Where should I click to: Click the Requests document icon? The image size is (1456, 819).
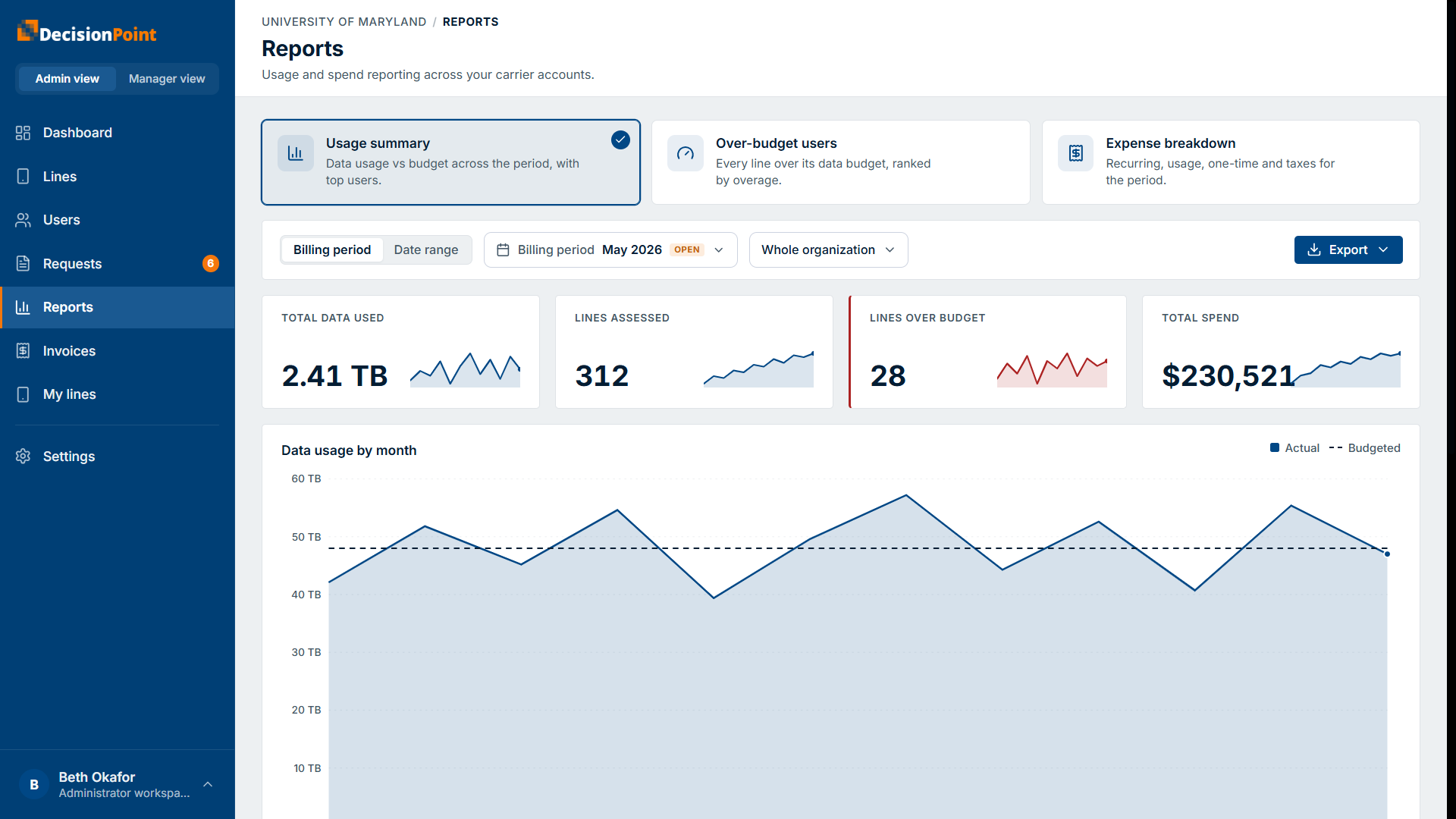pyautogui.click(x=23, y=264)
